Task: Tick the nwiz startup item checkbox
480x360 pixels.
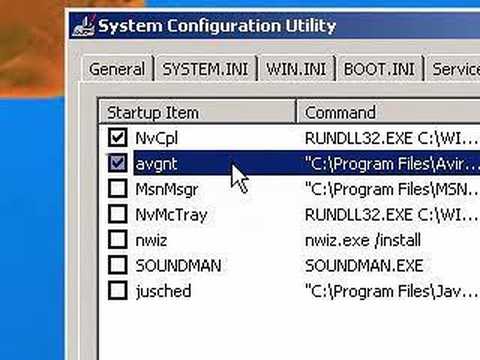Action: (117, 240)
